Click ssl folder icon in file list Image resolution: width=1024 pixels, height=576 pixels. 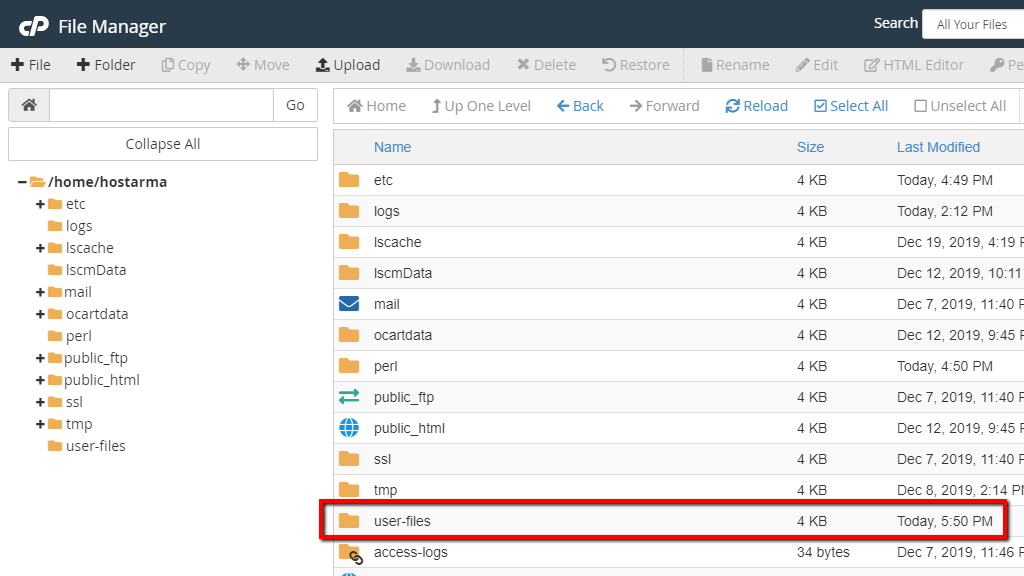tap(349, 458)
